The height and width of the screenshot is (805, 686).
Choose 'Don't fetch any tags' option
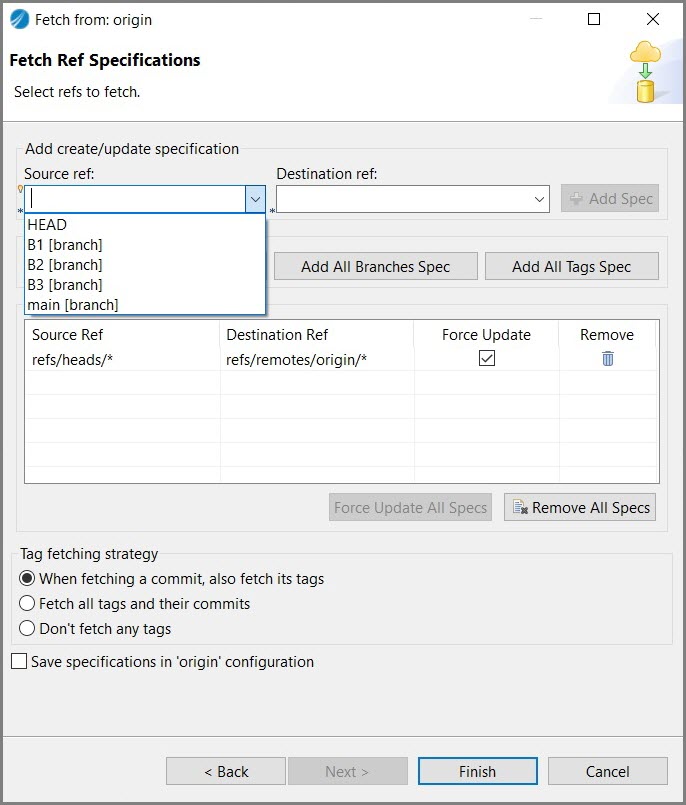pyautogui.click(x=28, y=629)
